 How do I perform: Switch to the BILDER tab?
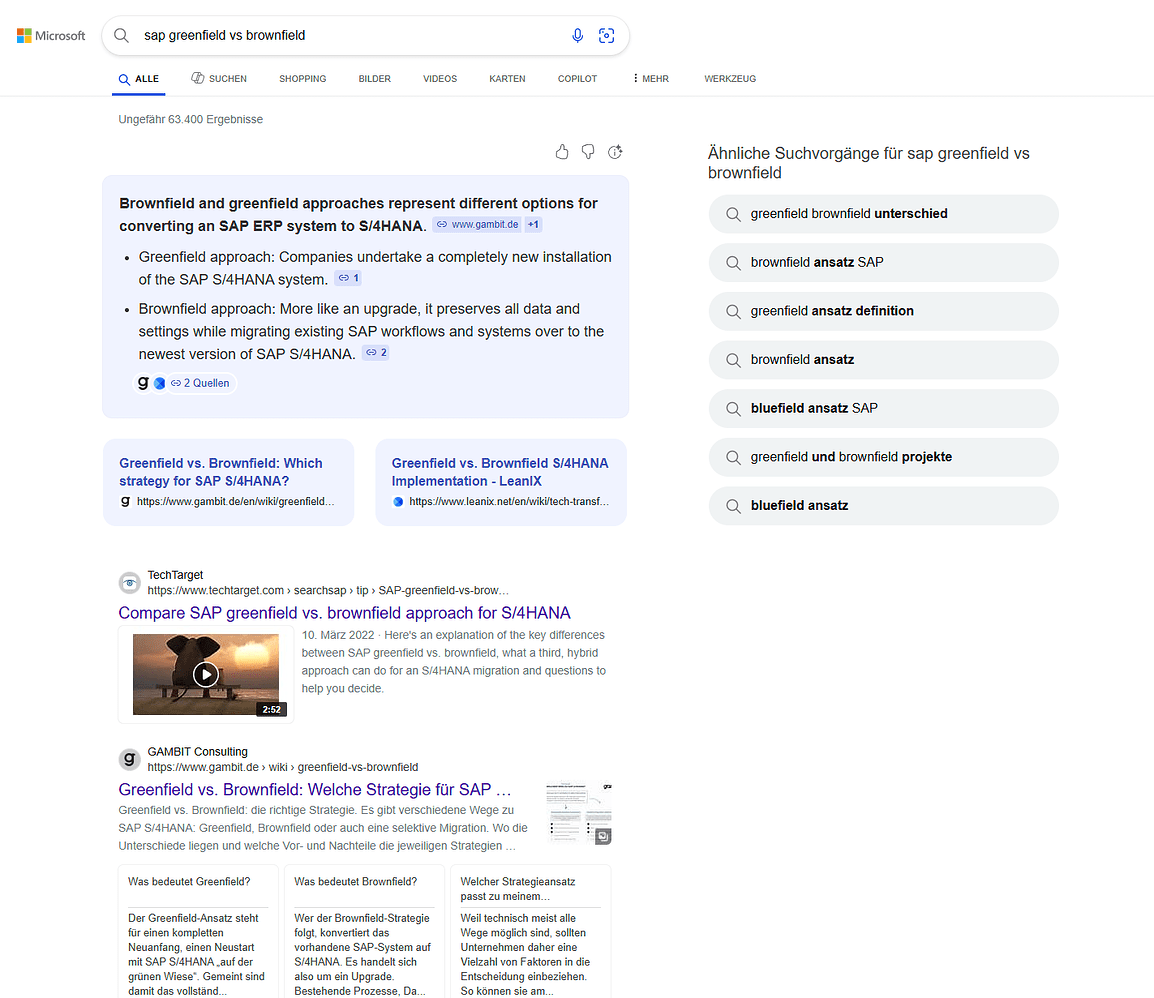pos(374,78)
